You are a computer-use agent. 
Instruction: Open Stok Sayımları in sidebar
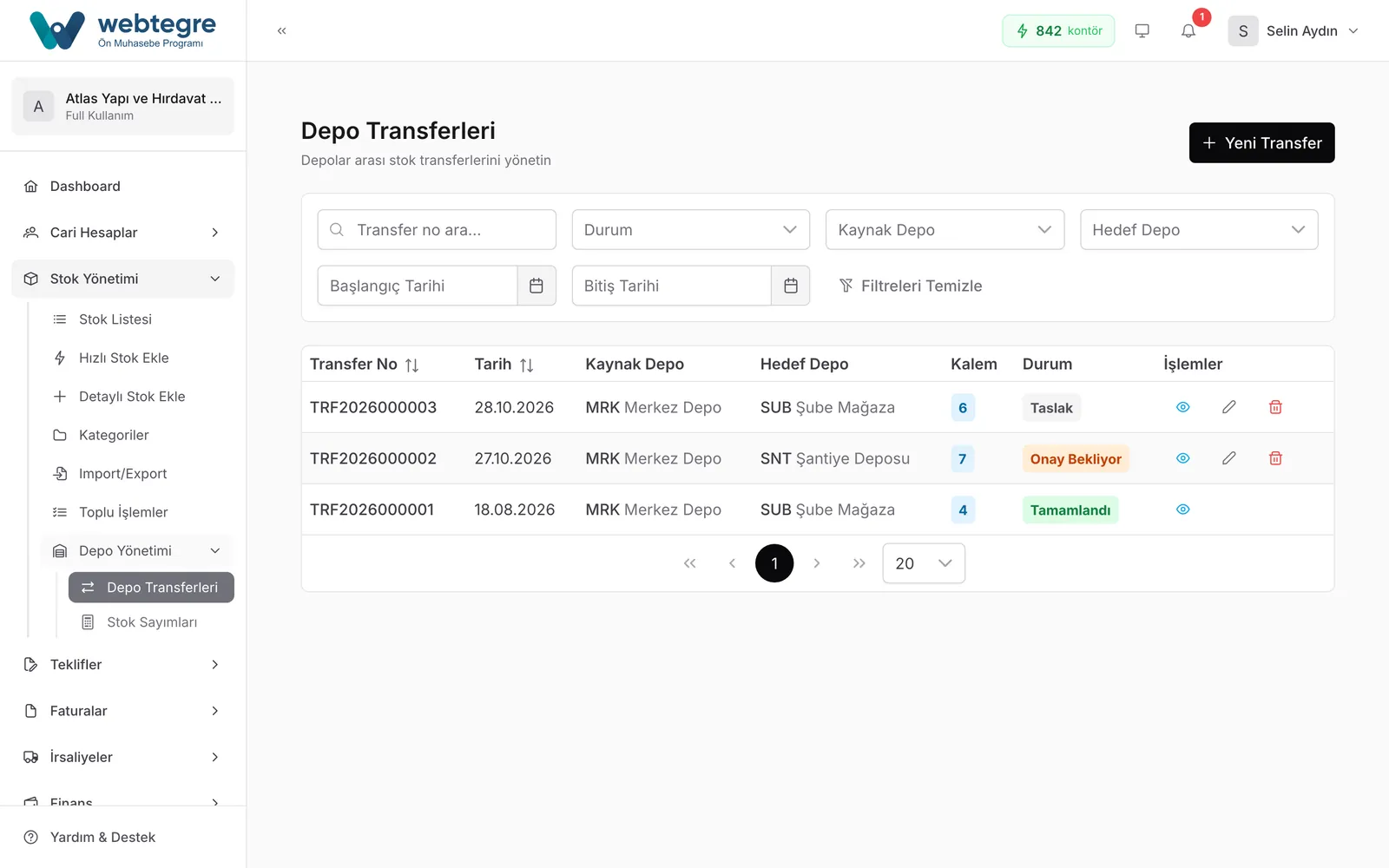coord(151,622)
